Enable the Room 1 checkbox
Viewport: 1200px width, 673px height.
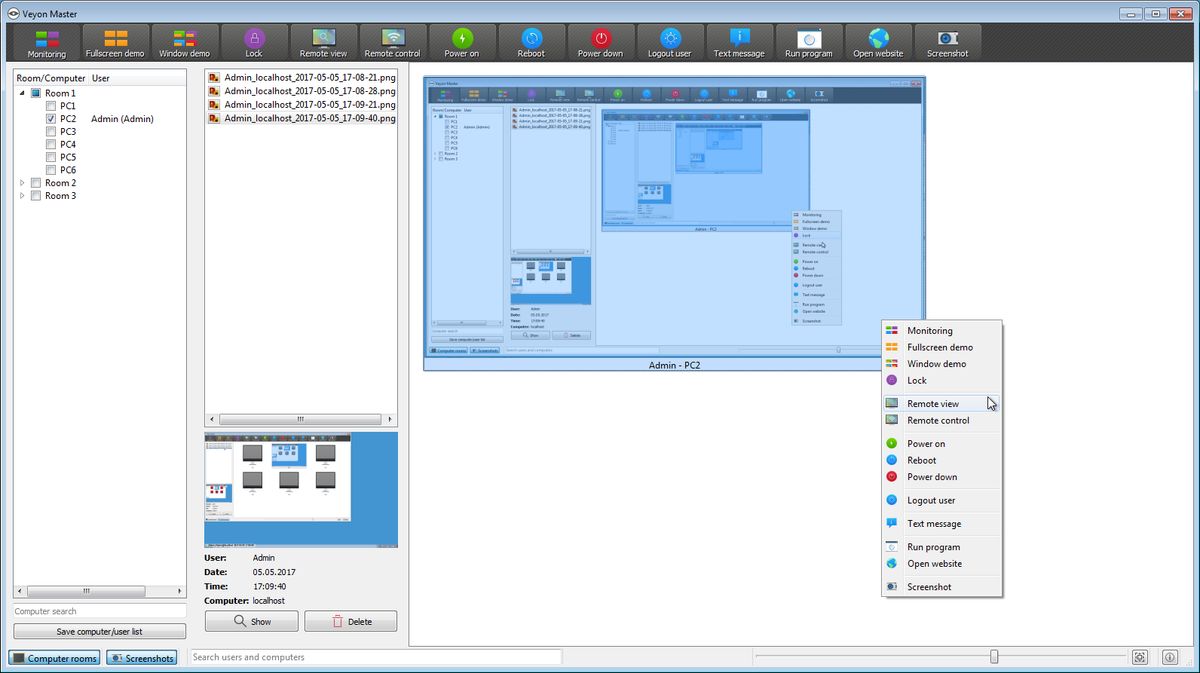[36, 92]
